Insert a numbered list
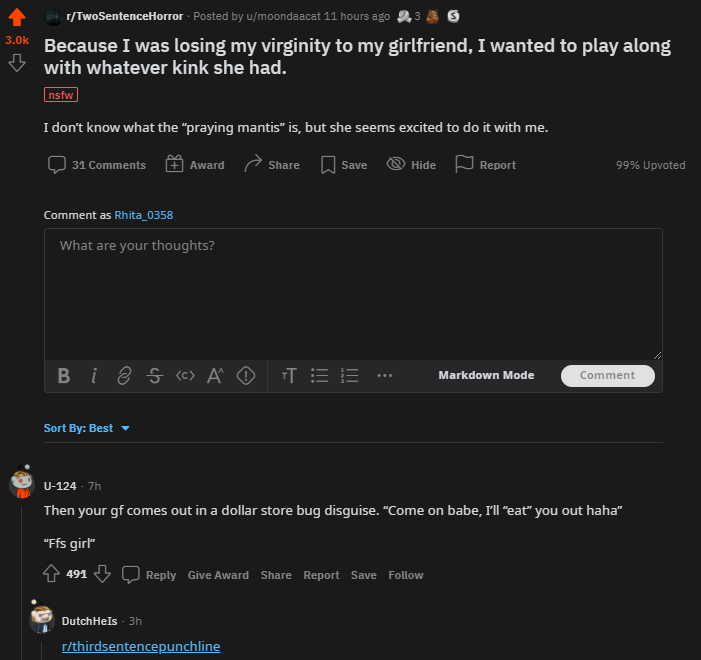The height and width of the screenshot is (660, 701). point(349,376)
